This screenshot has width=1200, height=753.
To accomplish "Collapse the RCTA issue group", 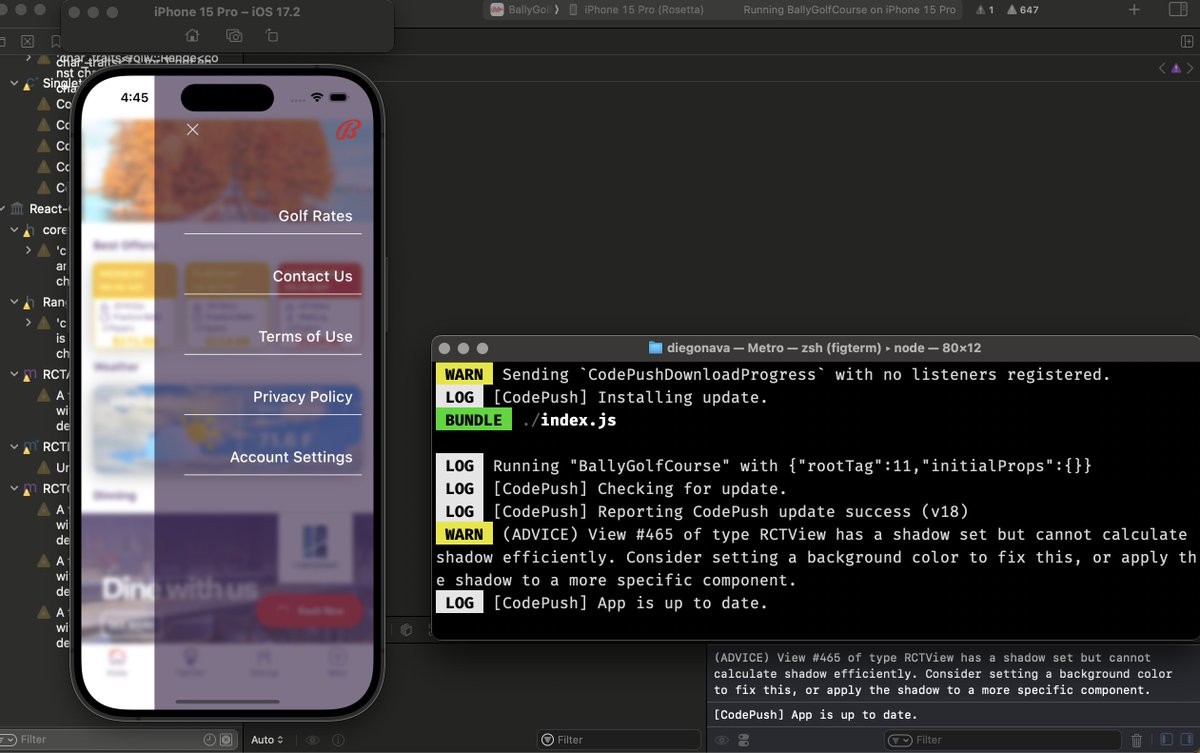I will [14, 375].
